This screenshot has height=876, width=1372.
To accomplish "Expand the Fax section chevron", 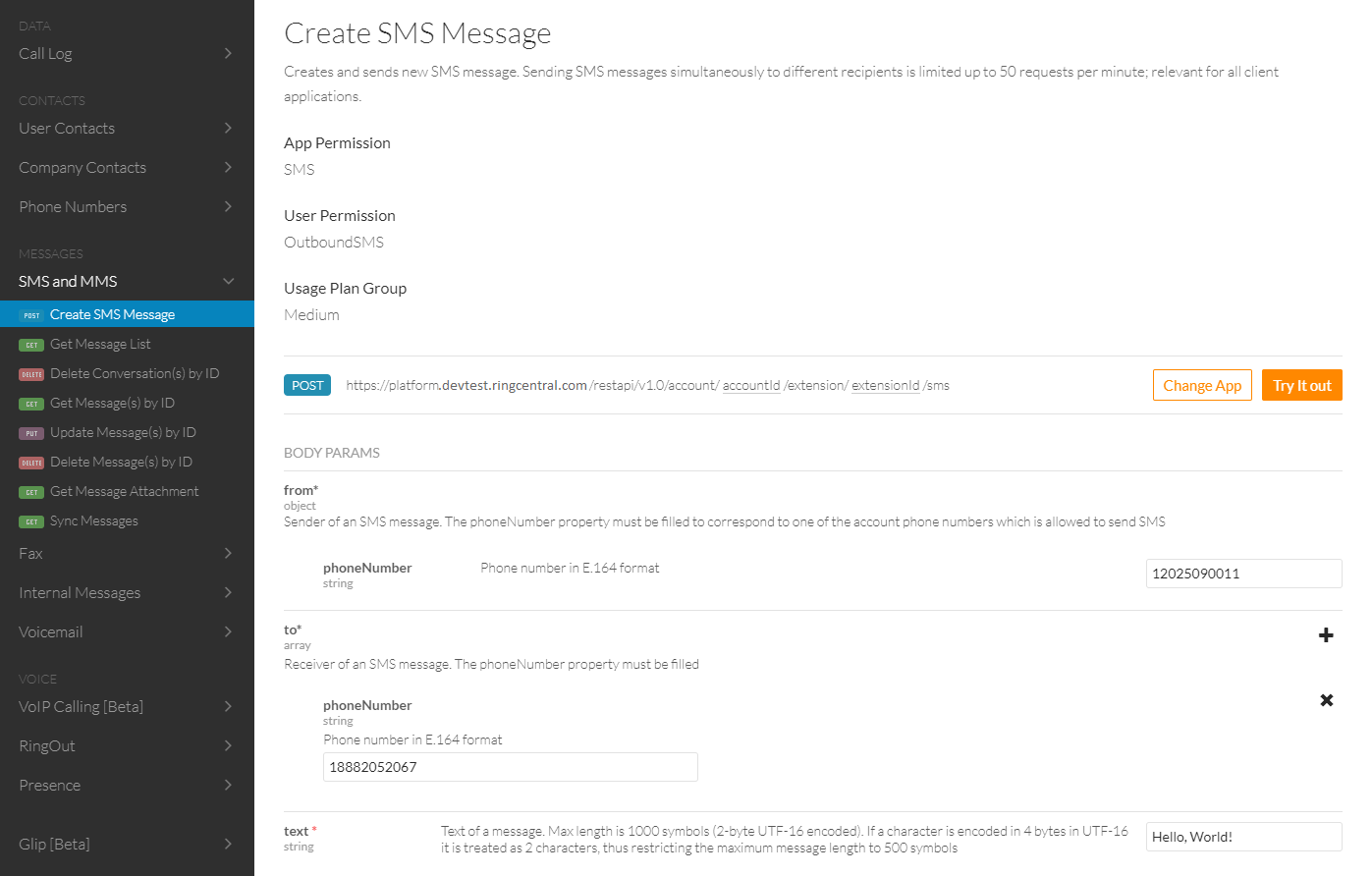I will [228, 553].
